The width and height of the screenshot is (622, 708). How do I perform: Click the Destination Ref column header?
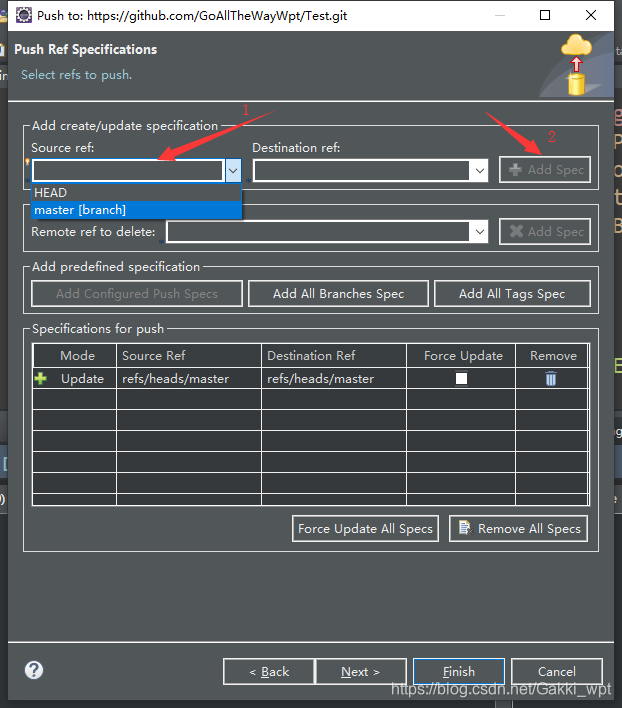(334, 356)
